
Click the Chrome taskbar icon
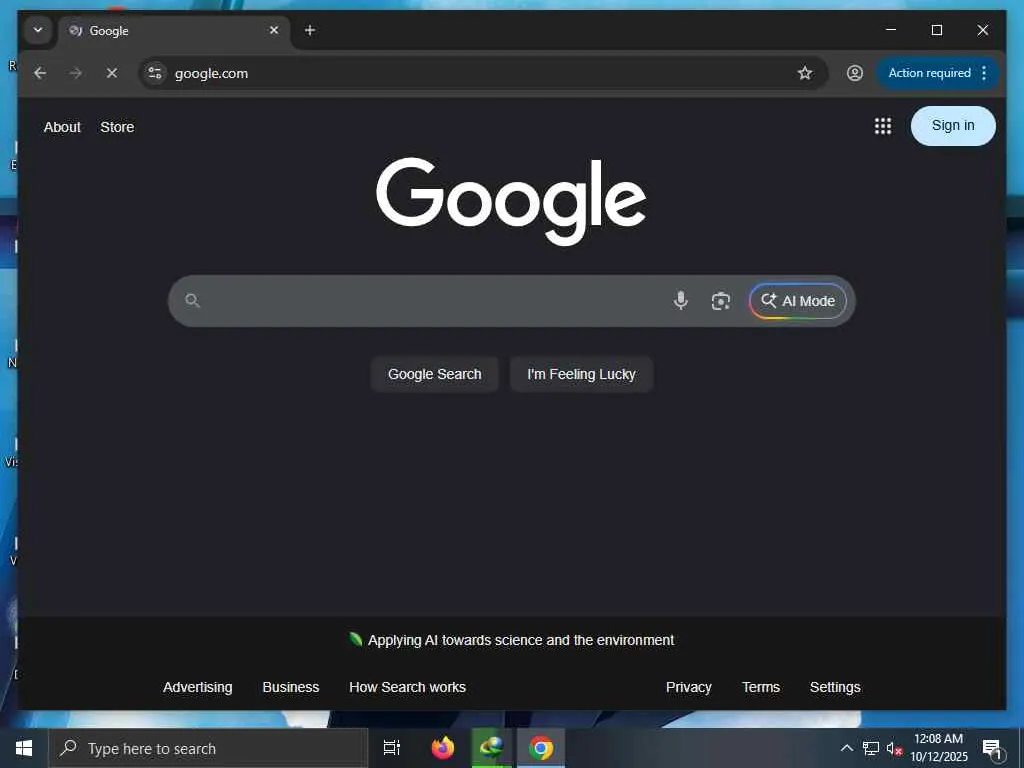(x=541, y=748)
